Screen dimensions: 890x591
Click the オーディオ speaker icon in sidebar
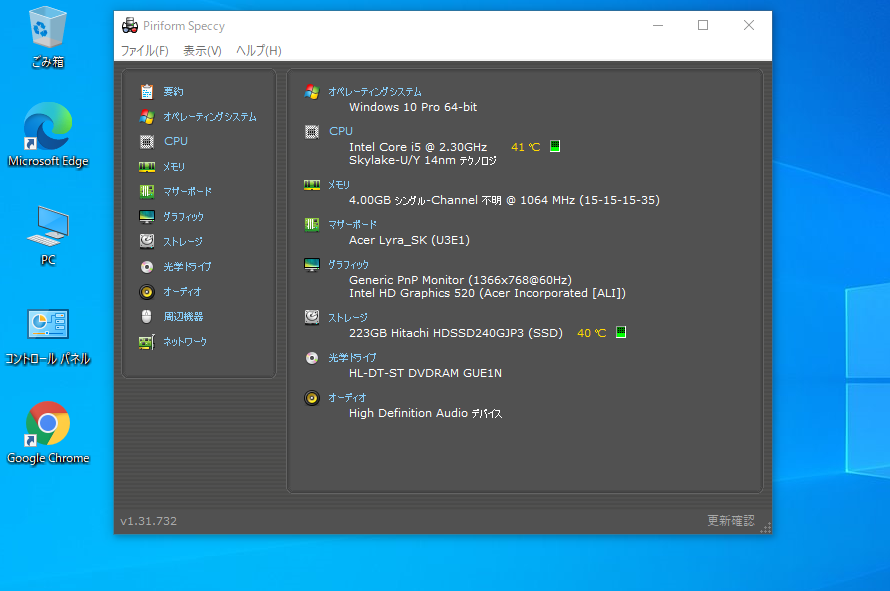click(147, 292)
